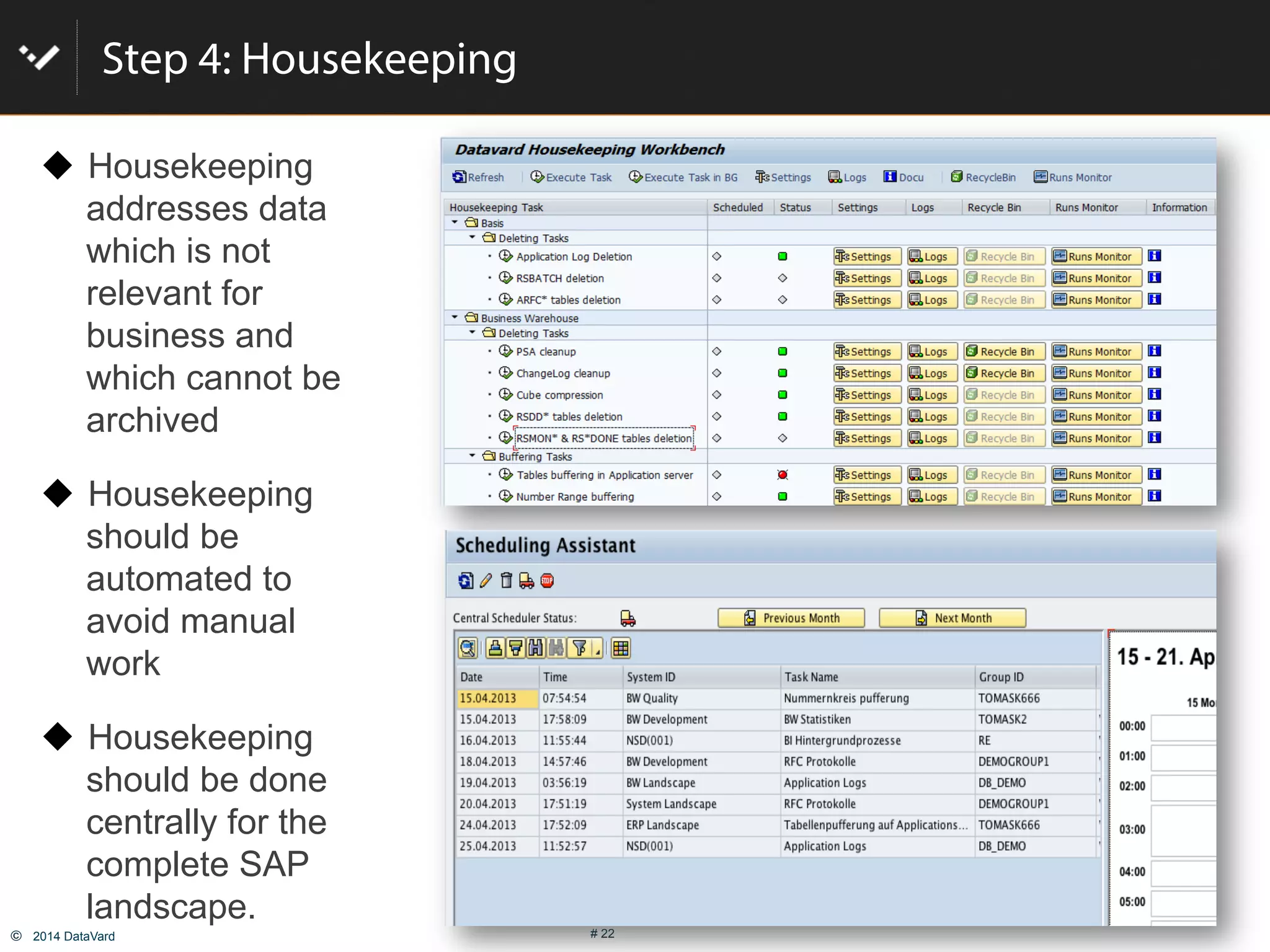The height and width of the screenshot is (952, 1270).
Task: Open Settings for Application Log Deletion
Action: 866,257
